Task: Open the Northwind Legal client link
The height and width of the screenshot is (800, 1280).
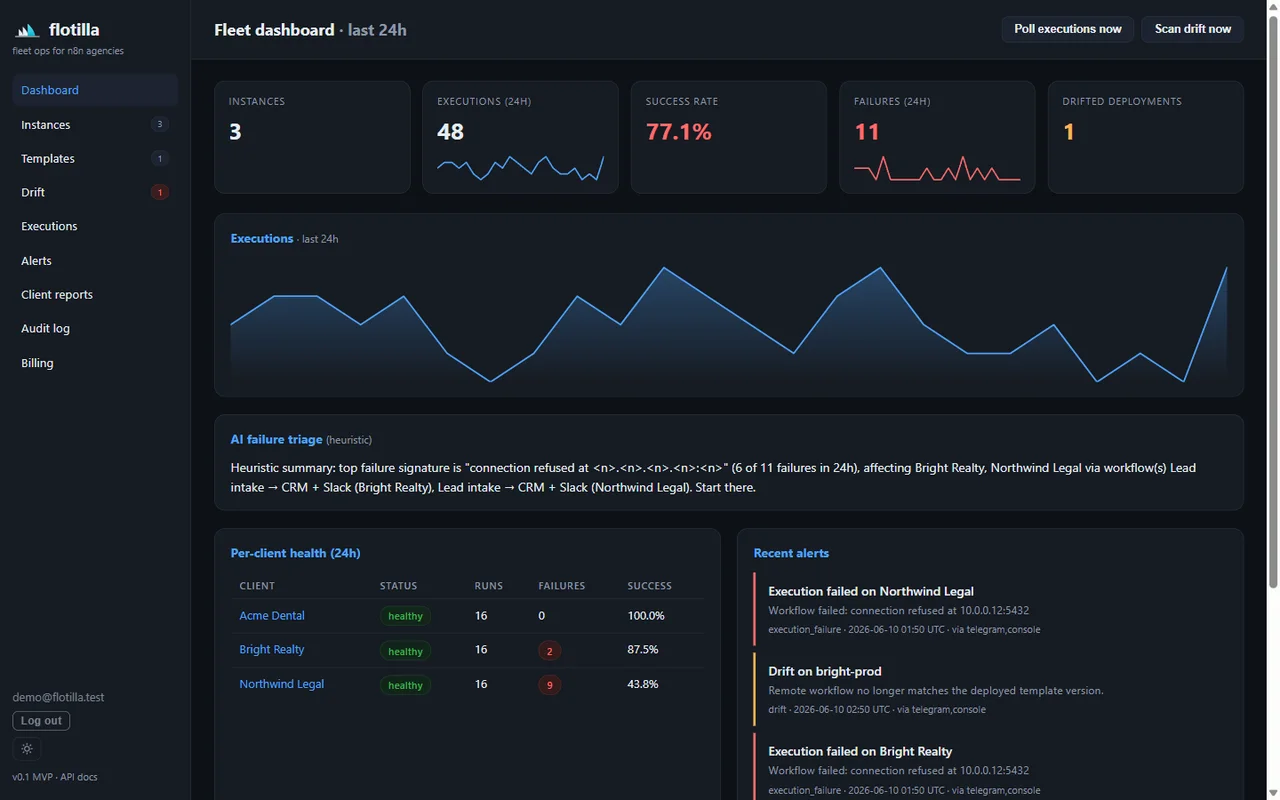Action: coord(281,684)
